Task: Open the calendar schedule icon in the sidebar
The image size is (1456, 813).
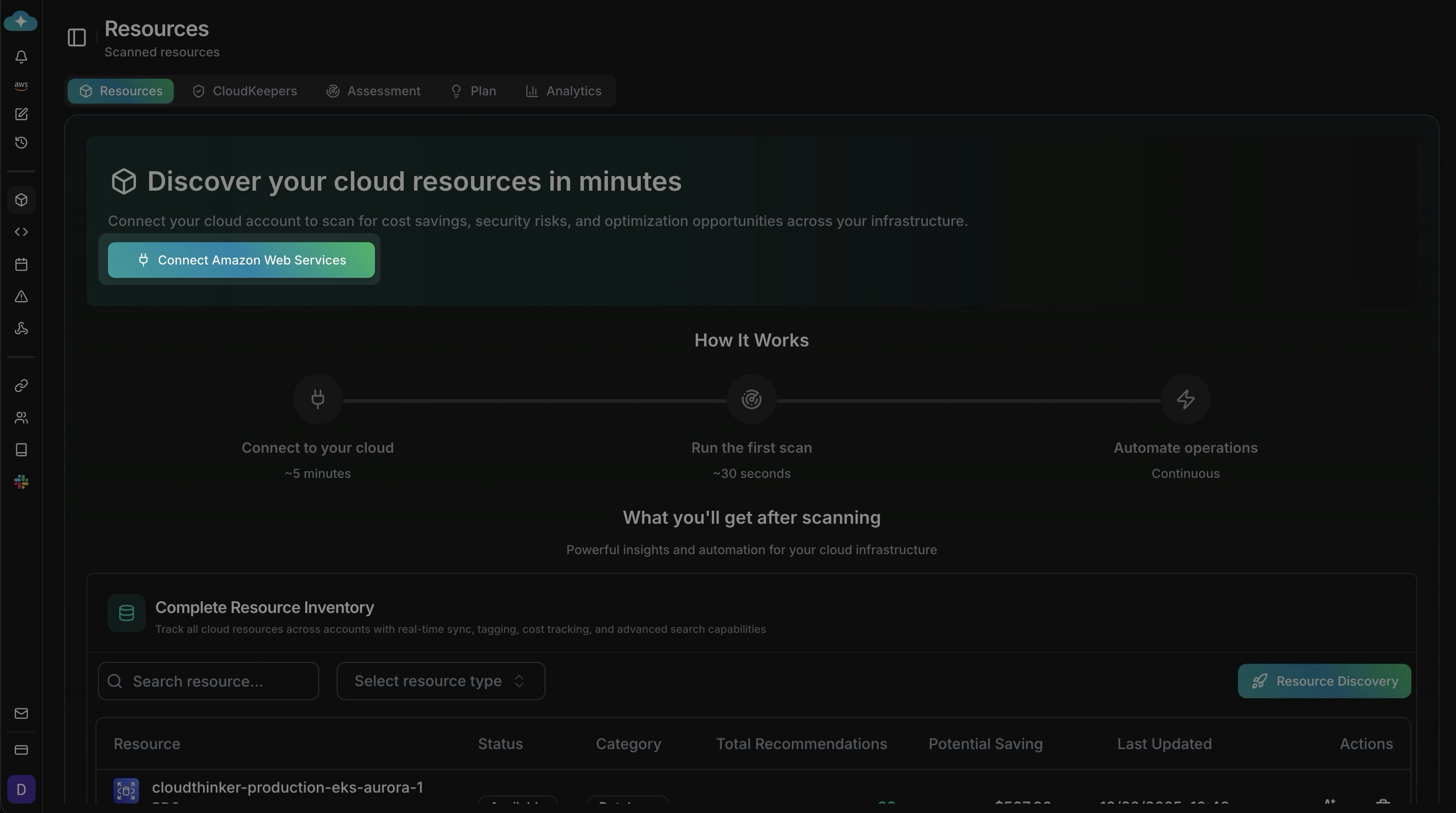Action: coord(21,264)
